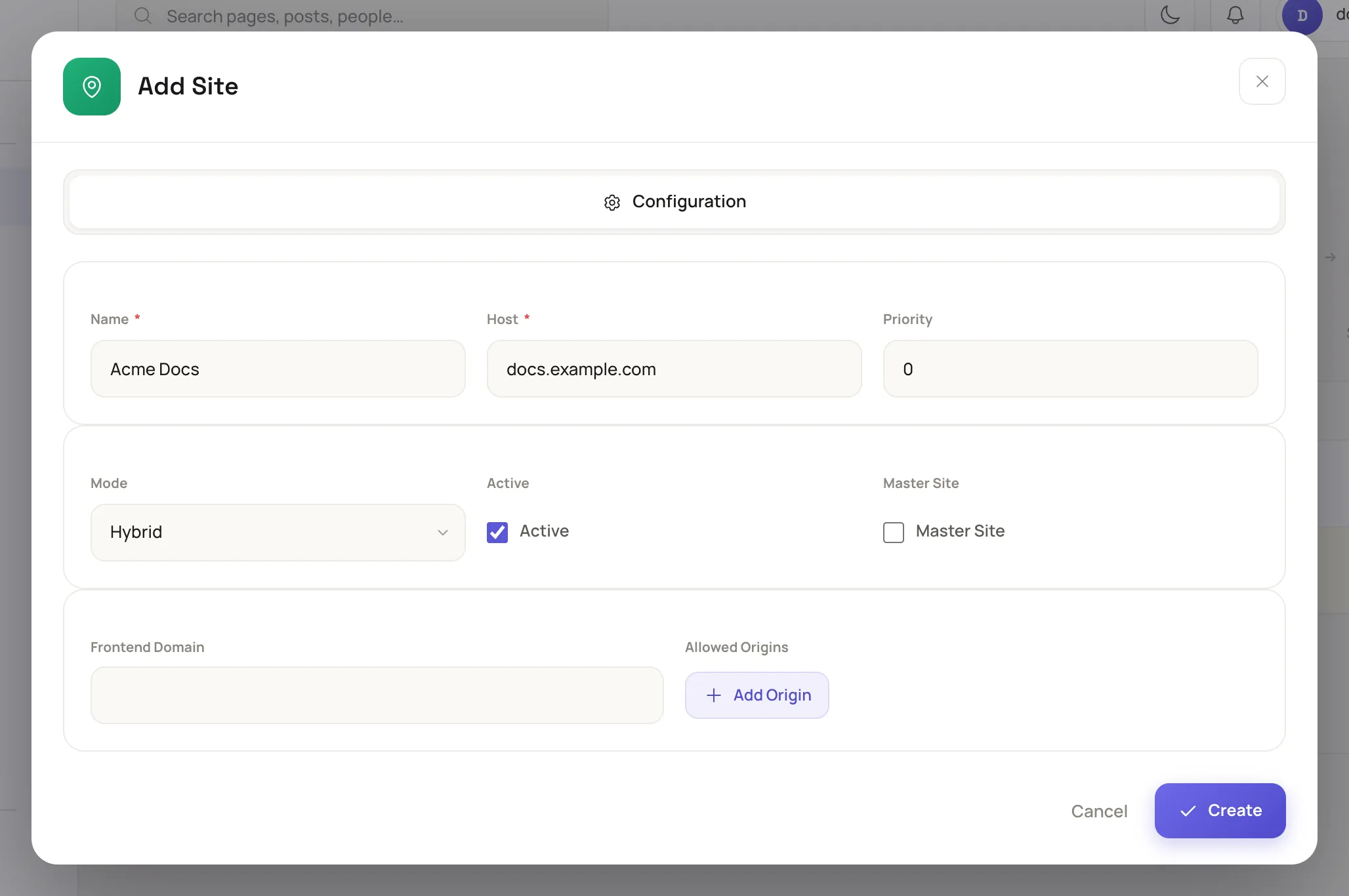The image size is (1349, 896).
Task: Select the Configuration tab
Action: [674, 202]
